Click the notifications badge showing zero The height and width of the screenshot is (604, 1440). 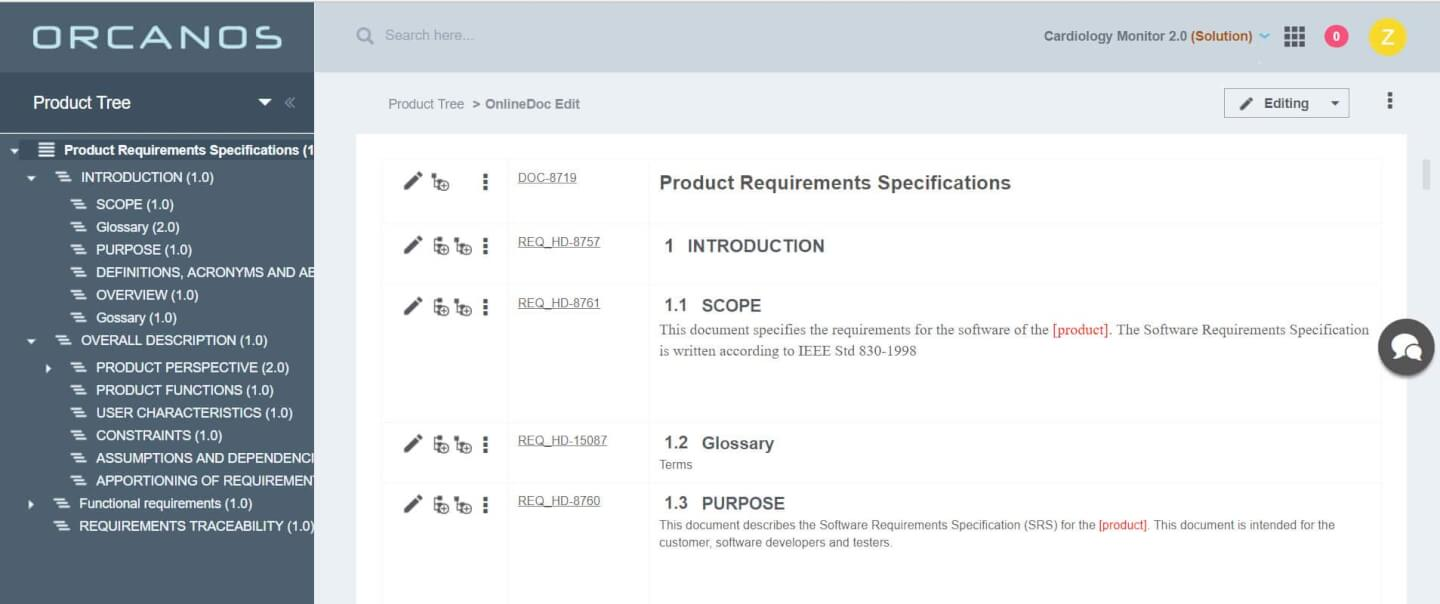(x=1335, y=36)
